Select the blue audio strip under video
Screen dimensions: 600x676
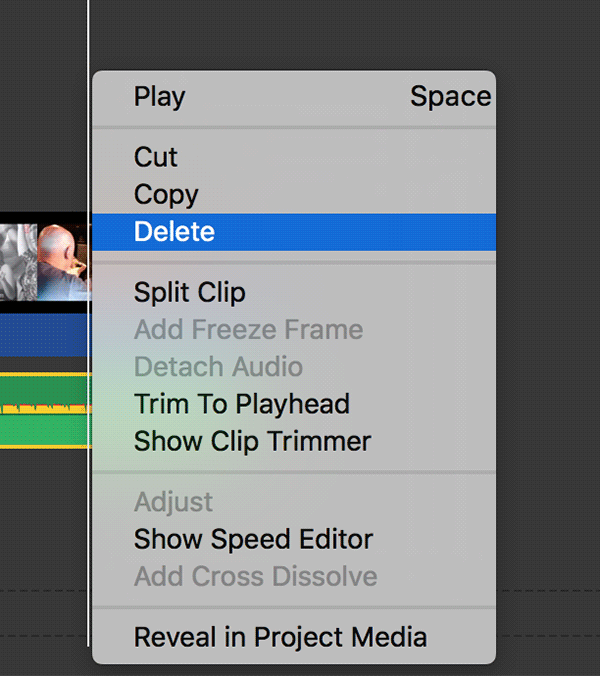[40, 336]
